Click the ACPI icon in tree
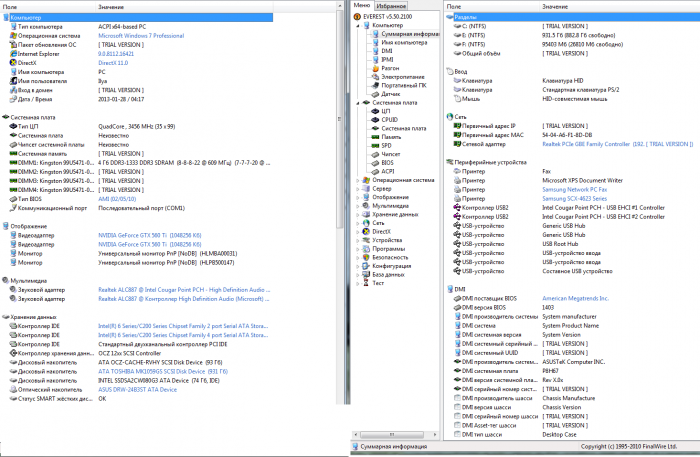 point(375,171)
